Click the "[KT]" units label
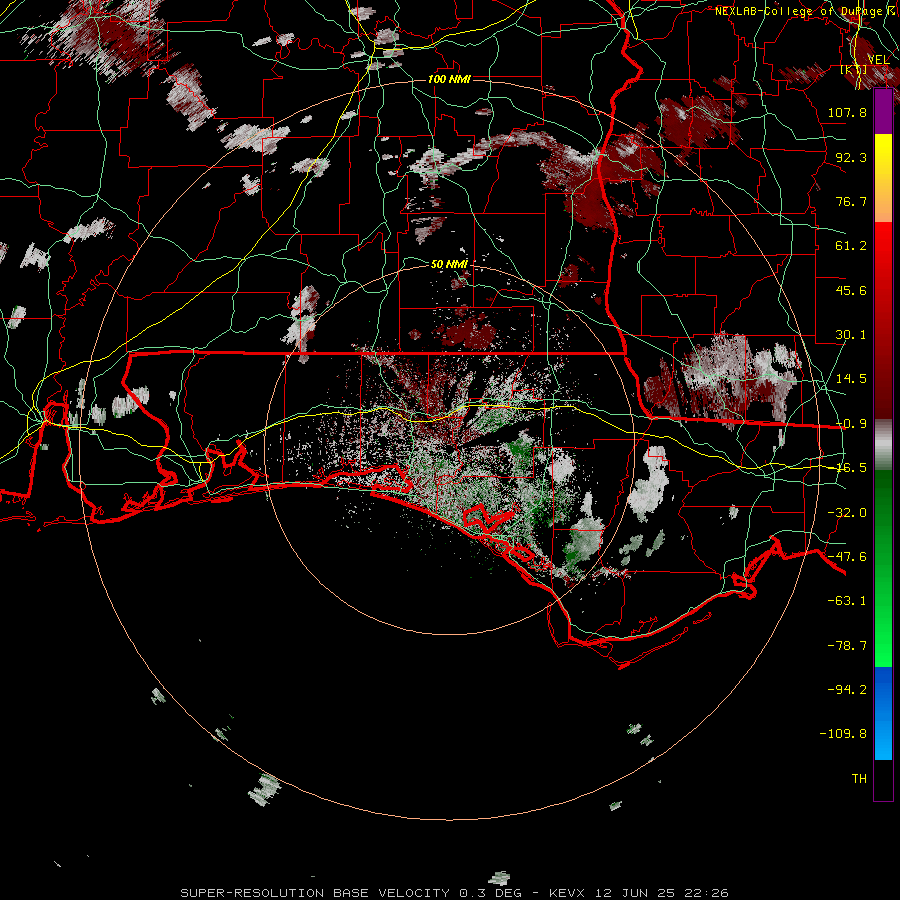Screen dimensions: 900x900 click(x=854, y=70)
